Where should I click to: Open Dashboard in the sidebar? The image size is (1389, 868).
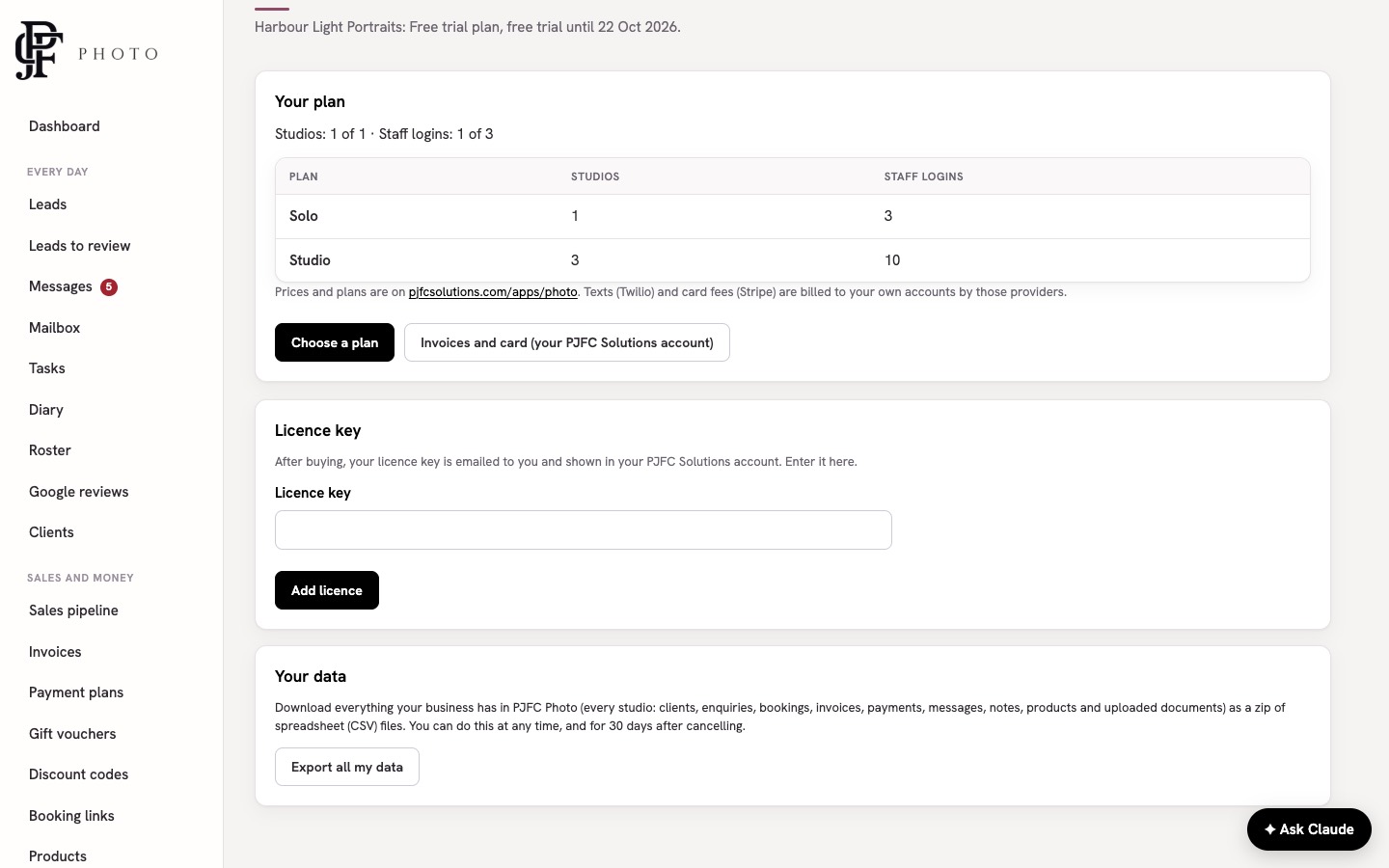pos(65,126)
